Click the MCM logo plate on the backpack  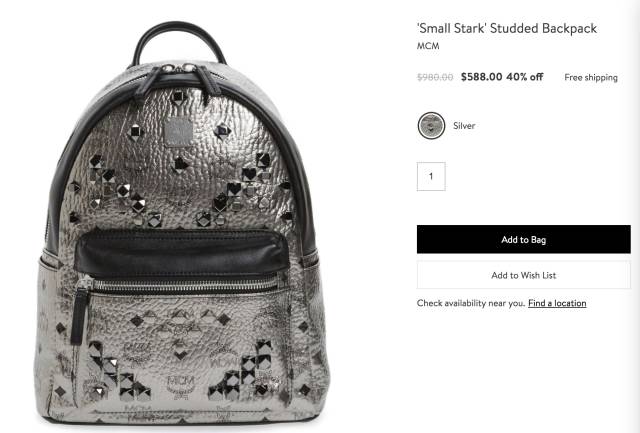point(178,132)
